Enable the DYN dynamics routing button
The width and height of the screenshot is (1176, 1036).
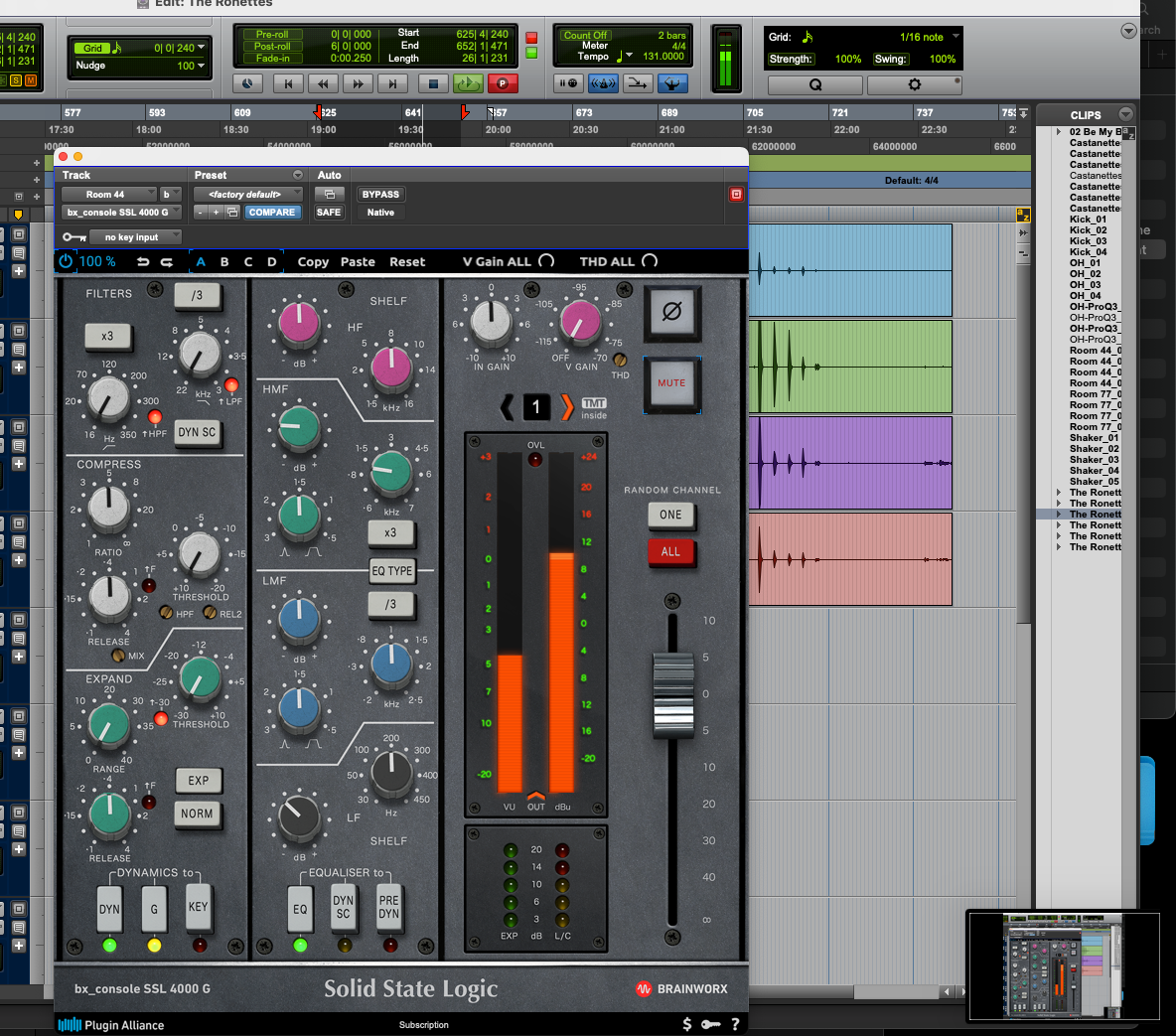point(109,909)
